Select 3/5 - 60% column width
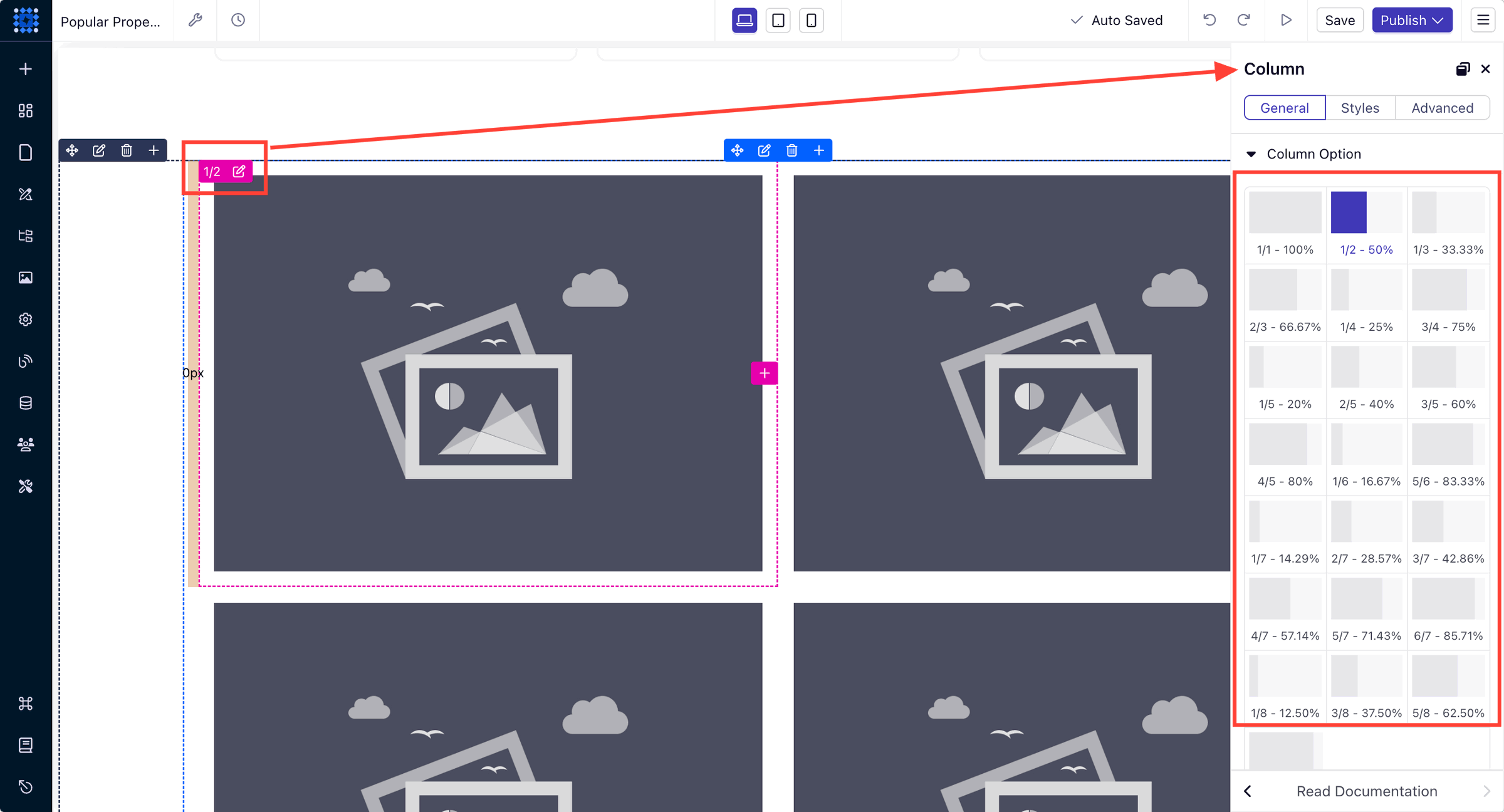1504x812 pixels. [1448, 378]
